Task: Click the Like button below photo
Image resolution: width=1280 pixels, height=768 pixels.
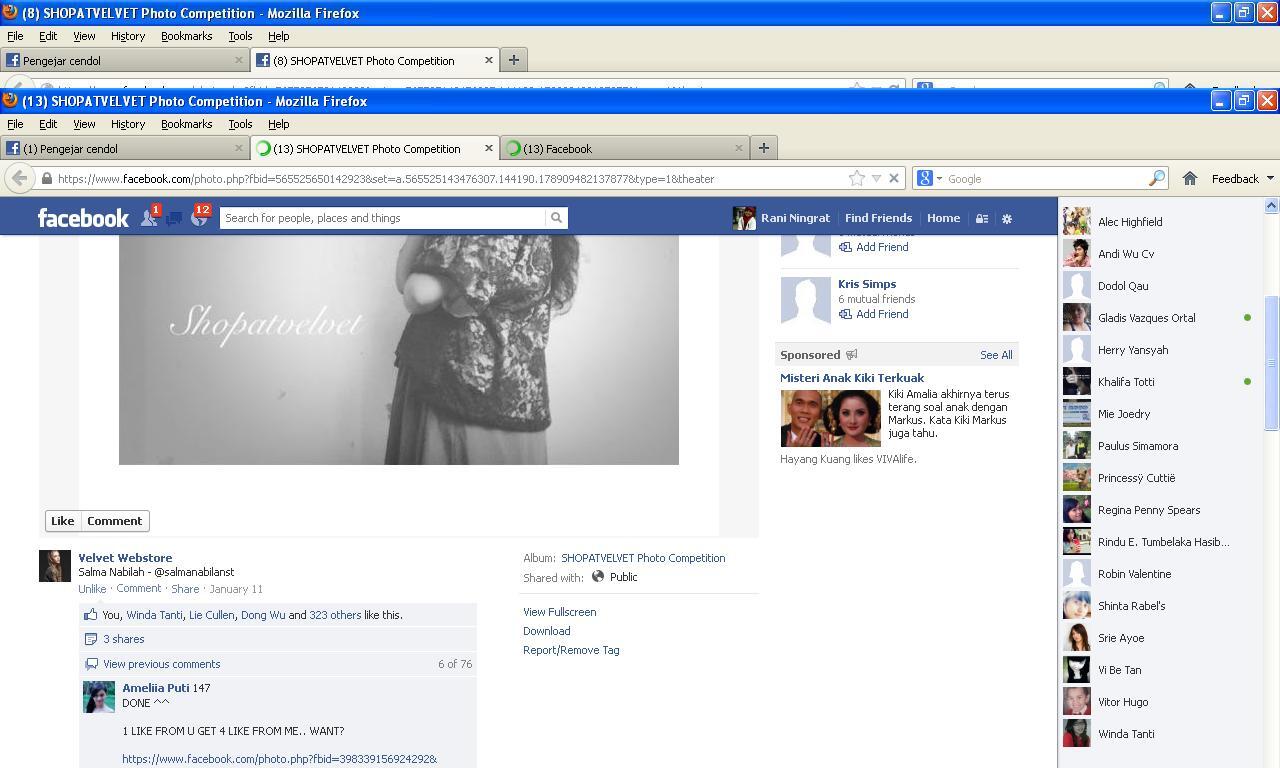Action: [x=62, y=521]
